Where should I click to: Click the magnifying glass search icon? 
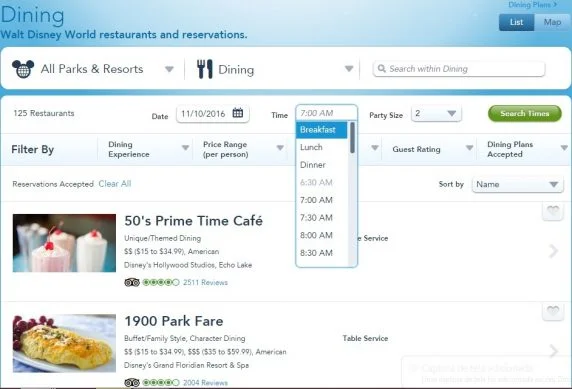point(382,69)
